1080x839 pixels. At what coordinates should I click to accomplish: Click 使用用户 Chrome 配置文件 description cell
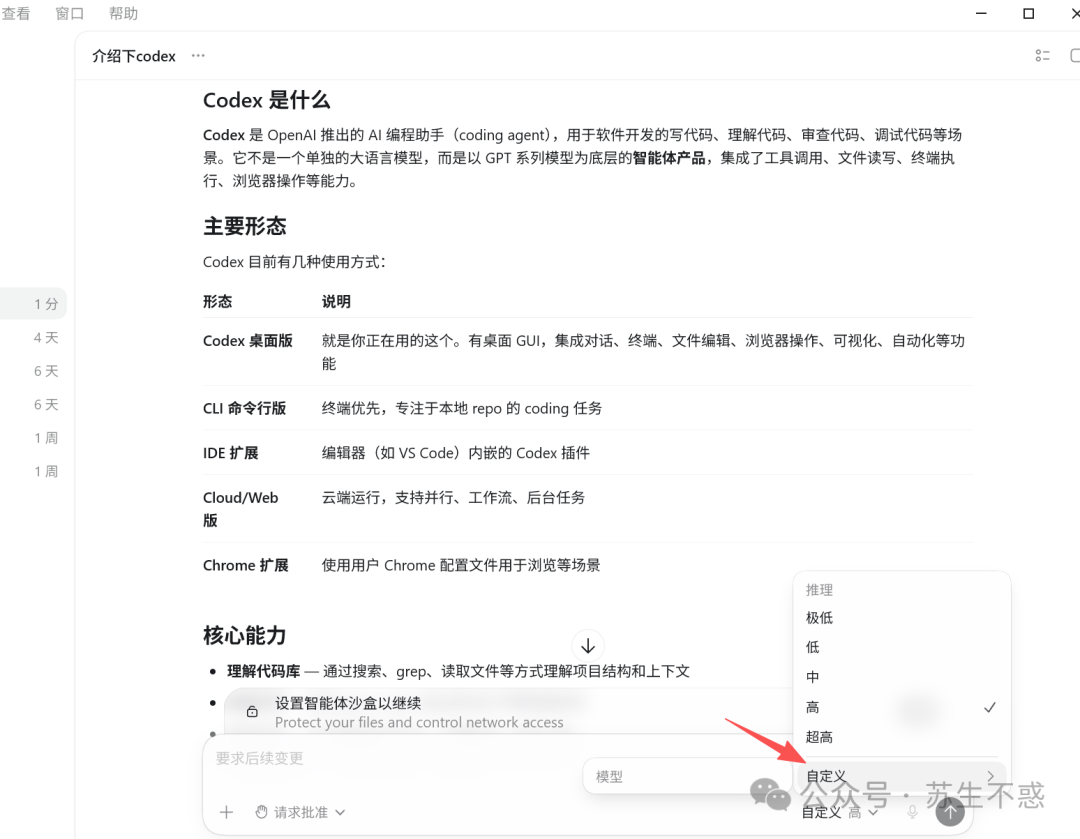point(461,565)
